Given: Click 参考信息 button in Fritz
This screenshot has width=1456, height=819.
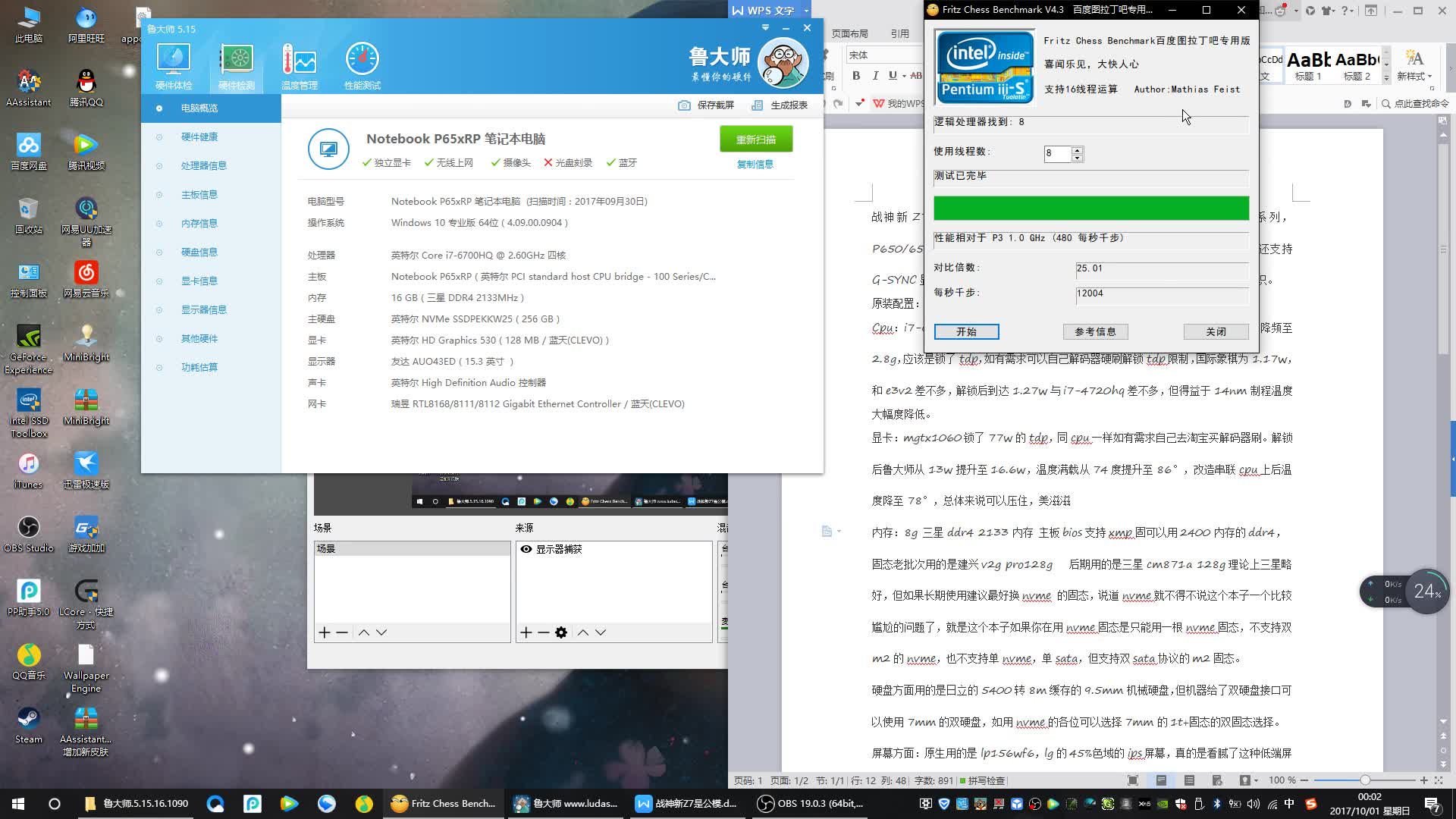Looking at the screenshot, I should click(x=1095, y=331).
